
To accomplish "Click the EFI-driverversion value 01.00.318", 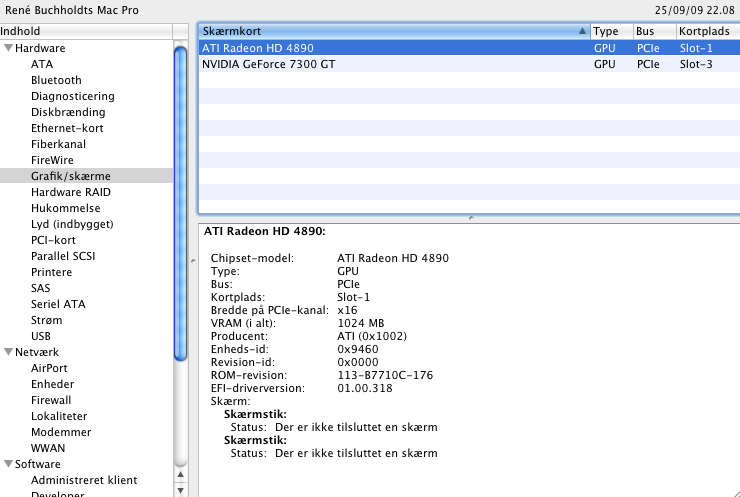I will [x=365, y=388].
